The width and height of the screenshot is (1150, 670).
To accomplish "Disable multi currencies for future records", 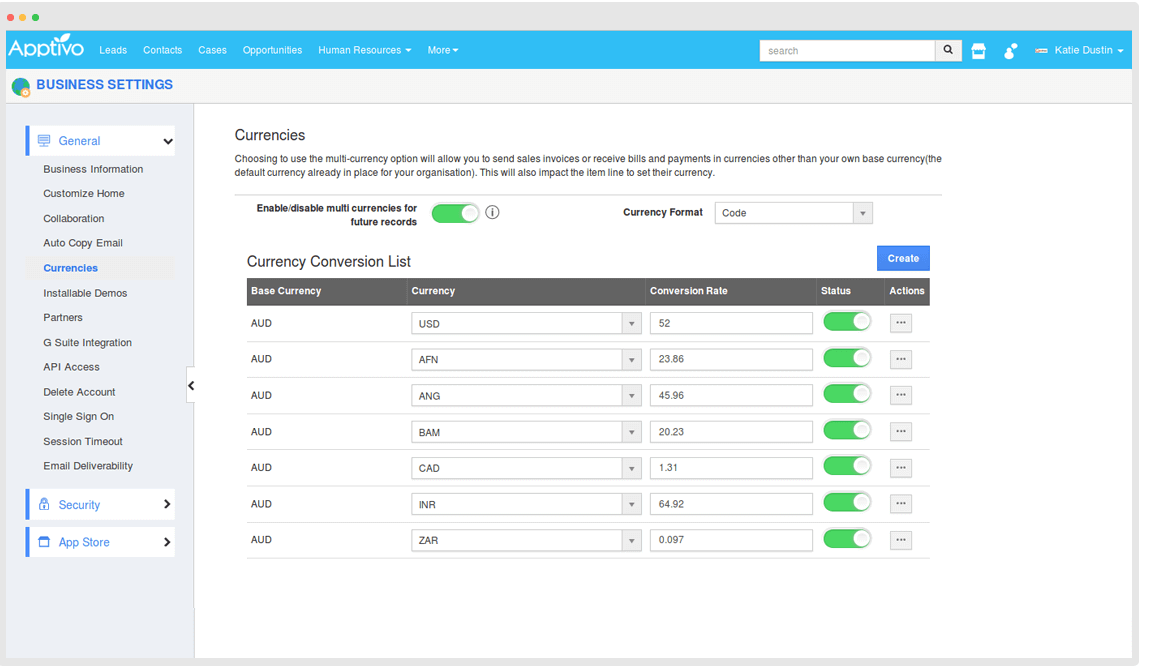I will click(455, 212).
